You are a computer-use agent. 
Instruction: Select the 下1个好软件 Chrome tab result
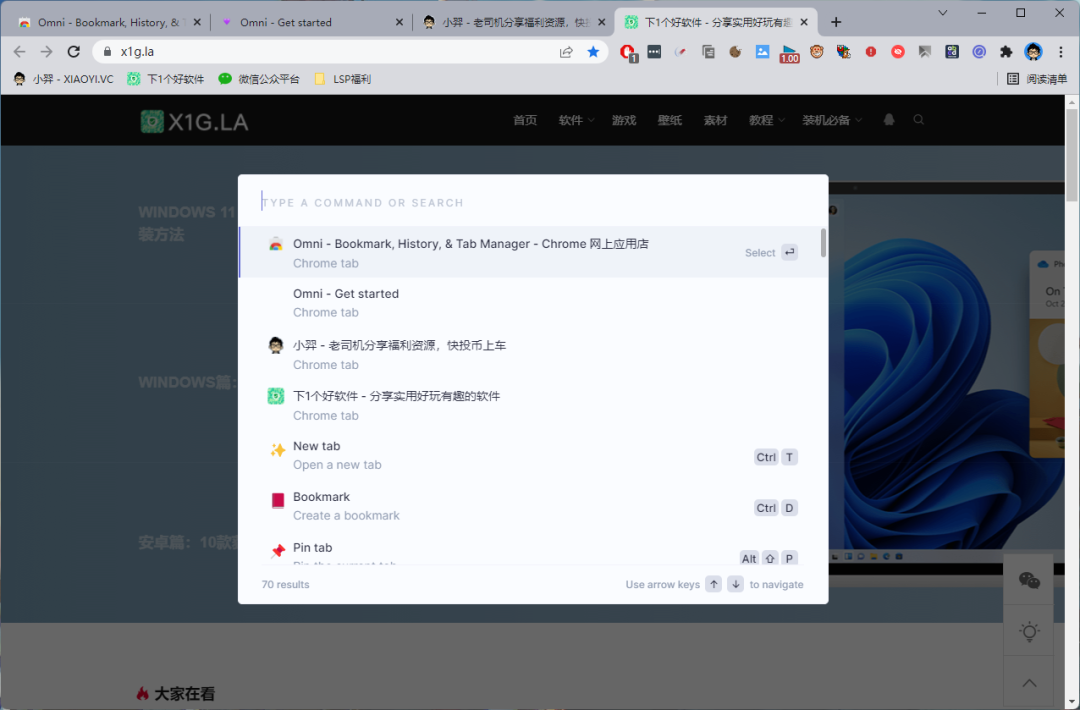[x=530, y=406]
